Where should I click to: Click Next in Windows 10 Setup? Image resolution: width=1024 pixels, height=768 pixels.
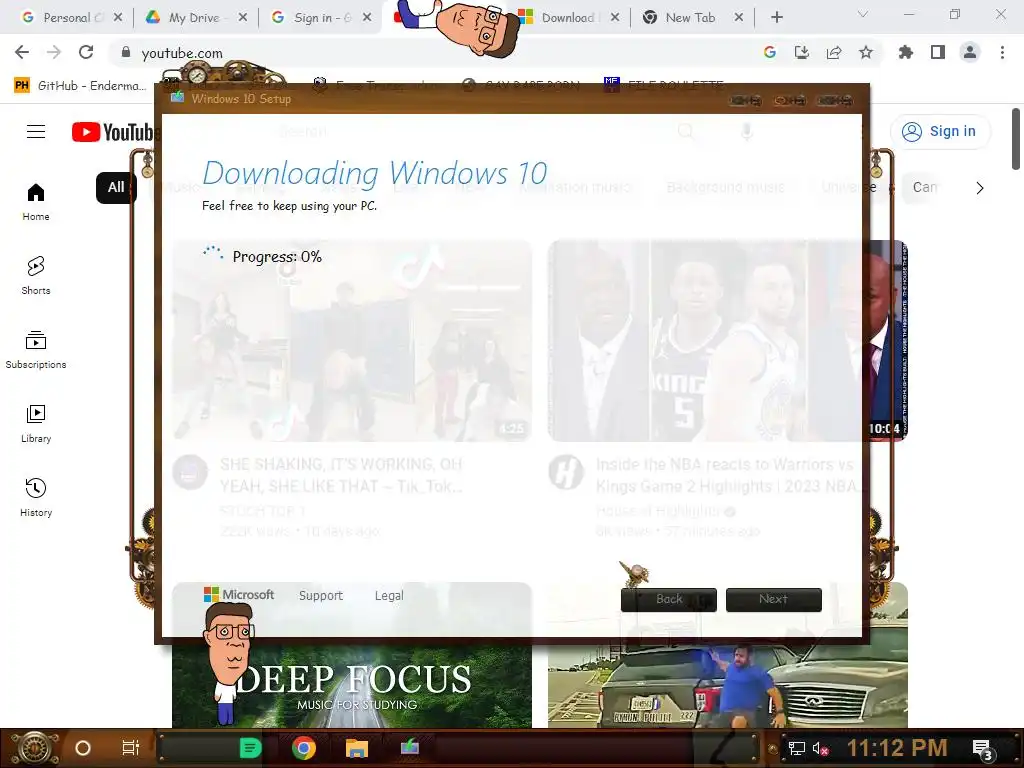coord(774,600)
